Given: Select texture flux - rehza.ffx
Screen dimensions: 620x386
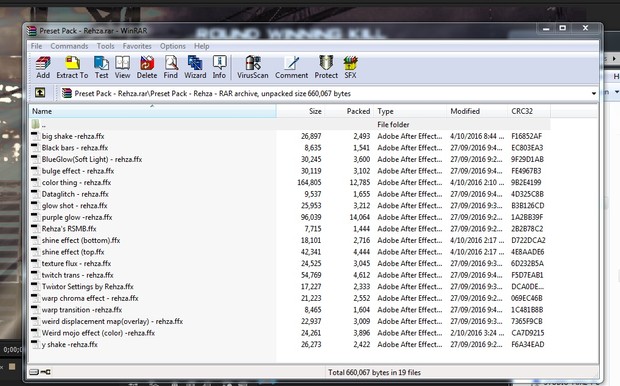Looking at the screenshot, I should click(76, 263).
